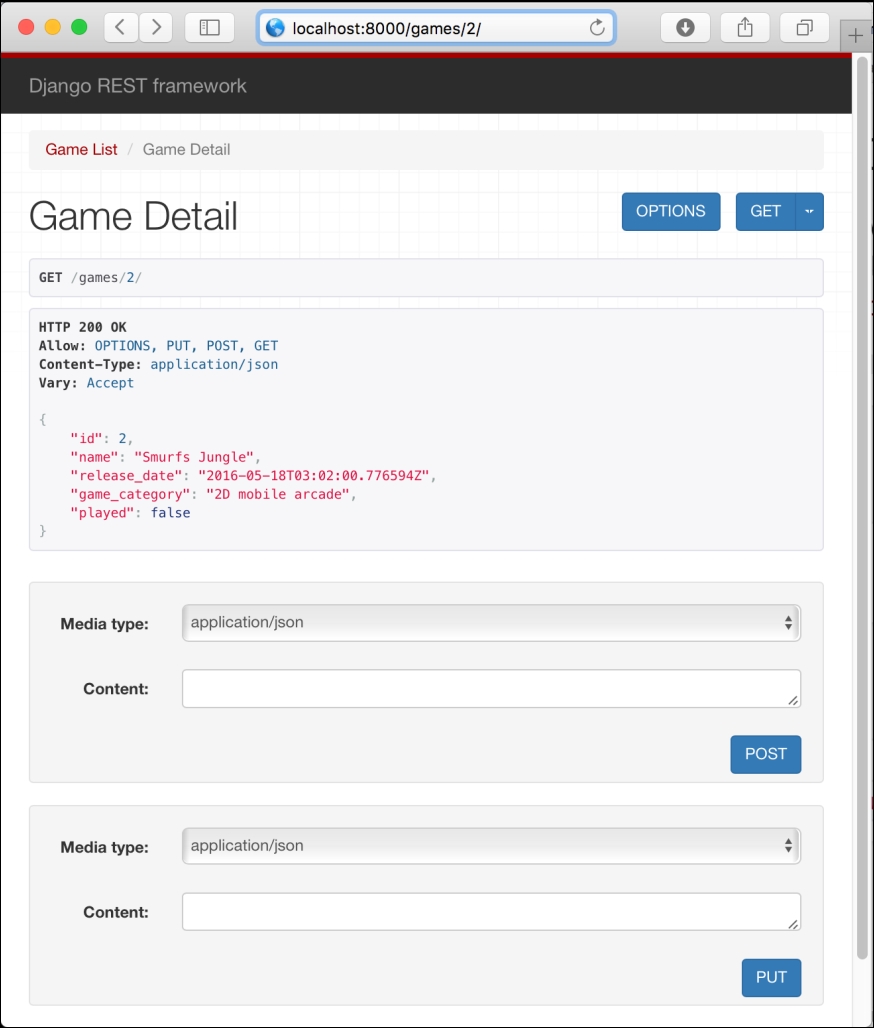This screenshot has height=1028, width=874.
Task: Toggle the Safari sidebar icon
Action: (x=209, y=28)
